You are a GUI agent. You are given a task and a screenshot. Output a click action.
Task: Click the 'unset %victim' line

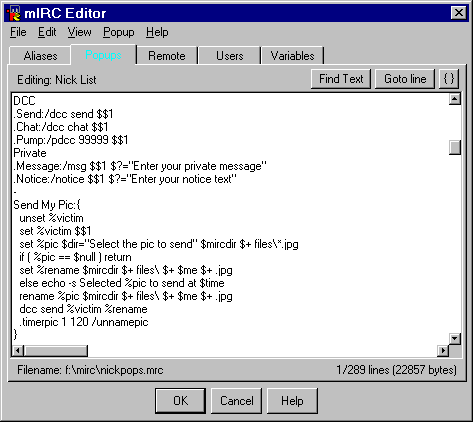tap(51, 218)
